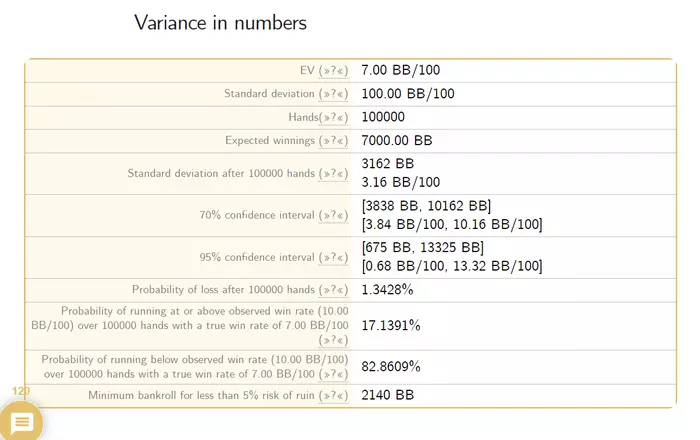
Task: Open Standard deviation help tooltip link
Action: coord(333,94)
